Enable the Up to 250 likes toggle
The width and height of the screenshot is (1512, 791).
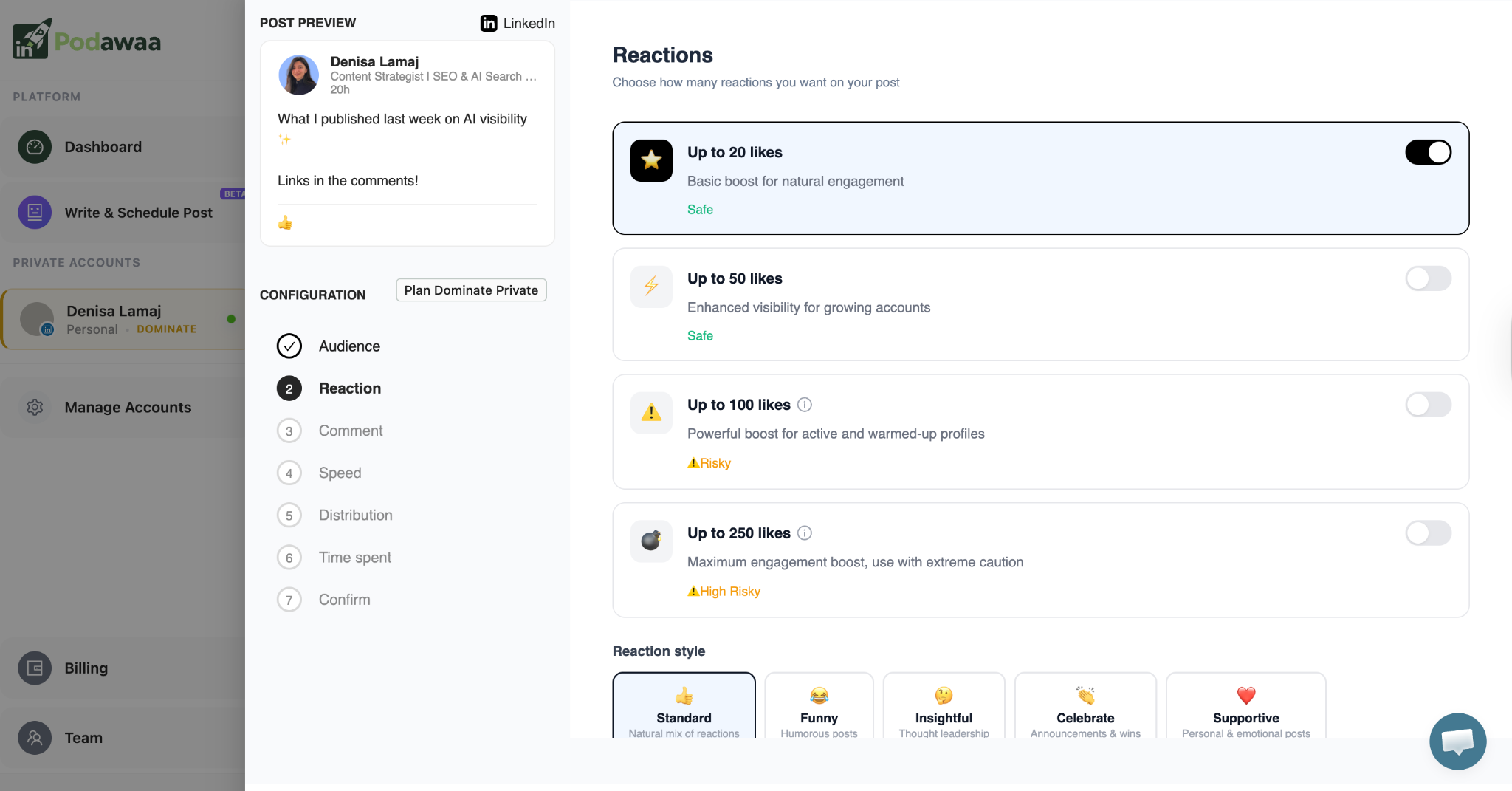[1427, 533]
